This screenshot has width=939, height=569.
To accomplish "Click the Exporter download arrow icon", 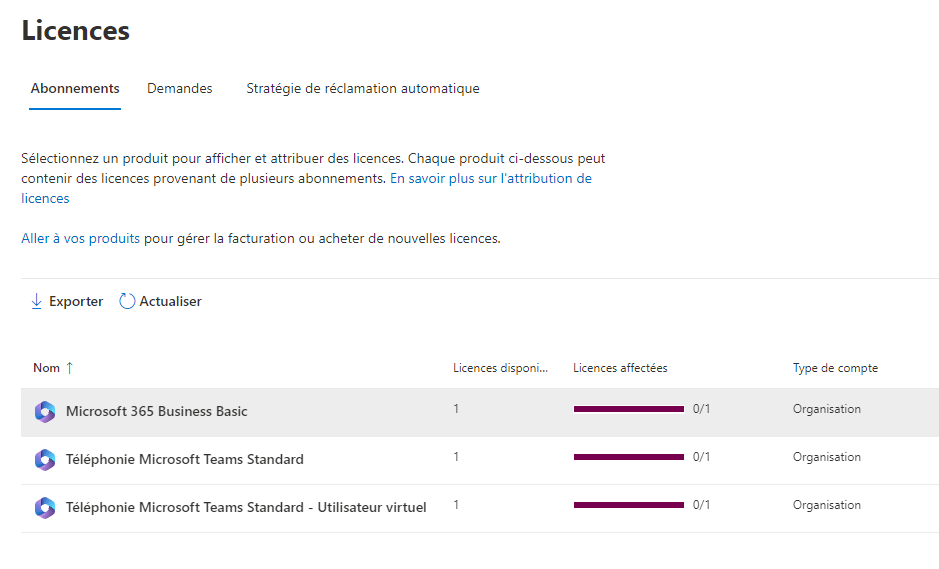I will tap(37, 301).
